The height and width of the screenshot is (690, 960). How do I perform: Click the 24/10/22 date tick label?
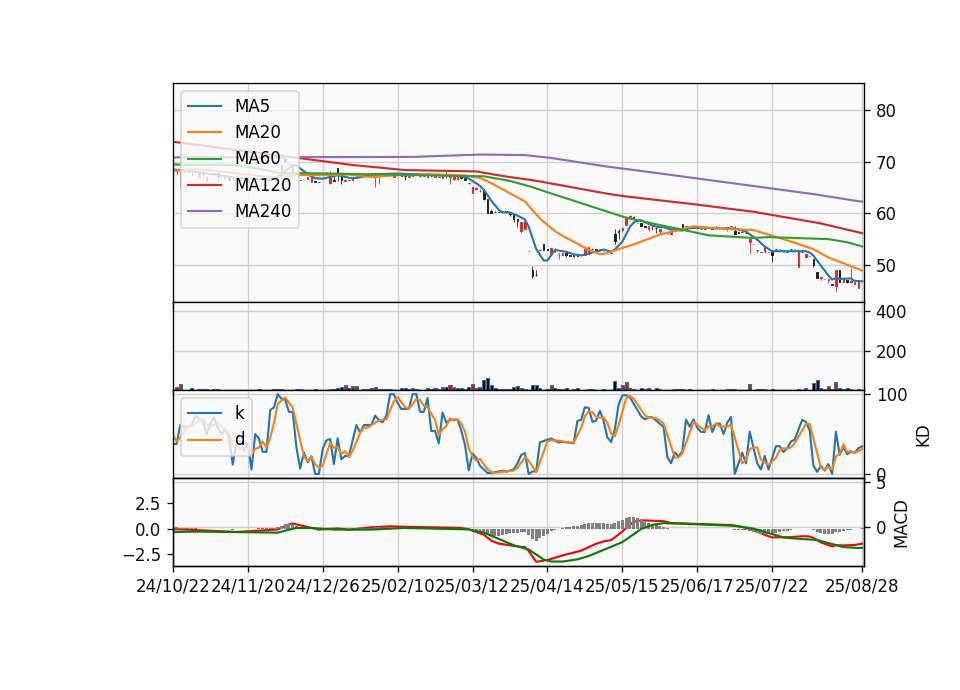pos(173,586)
